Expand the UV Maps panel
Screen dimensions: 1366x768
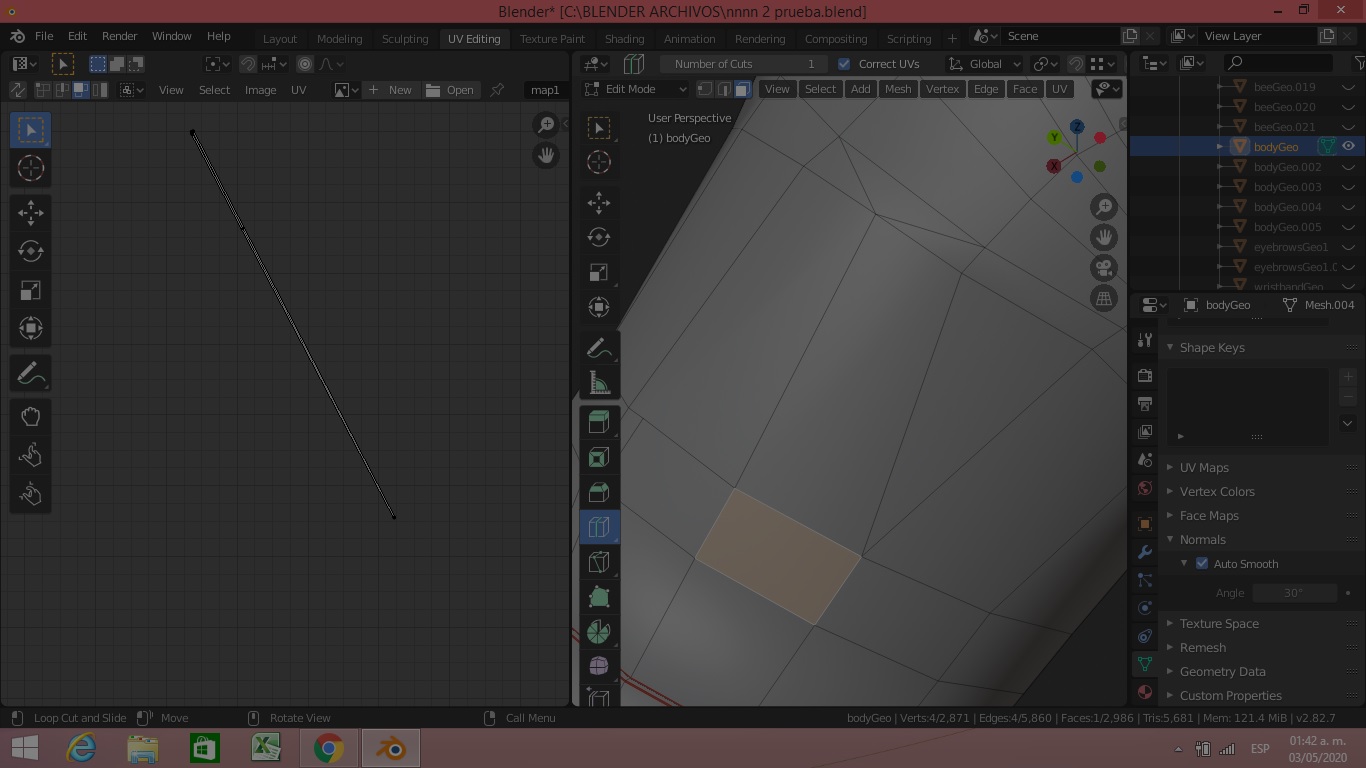point(1260,468)
